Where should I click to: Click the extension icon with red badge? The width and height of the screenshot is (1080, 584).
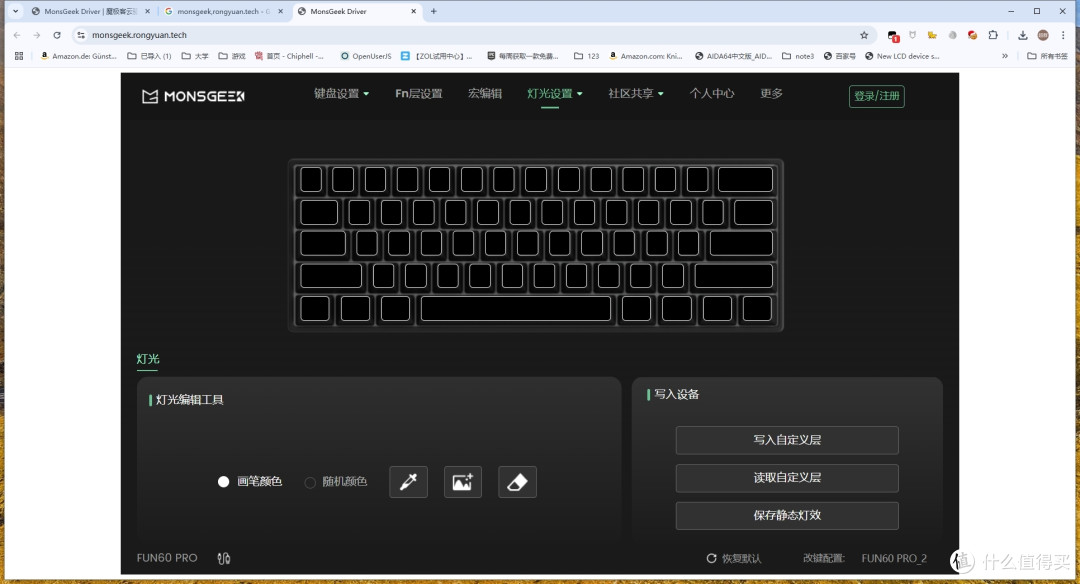[x=893, y=36]
